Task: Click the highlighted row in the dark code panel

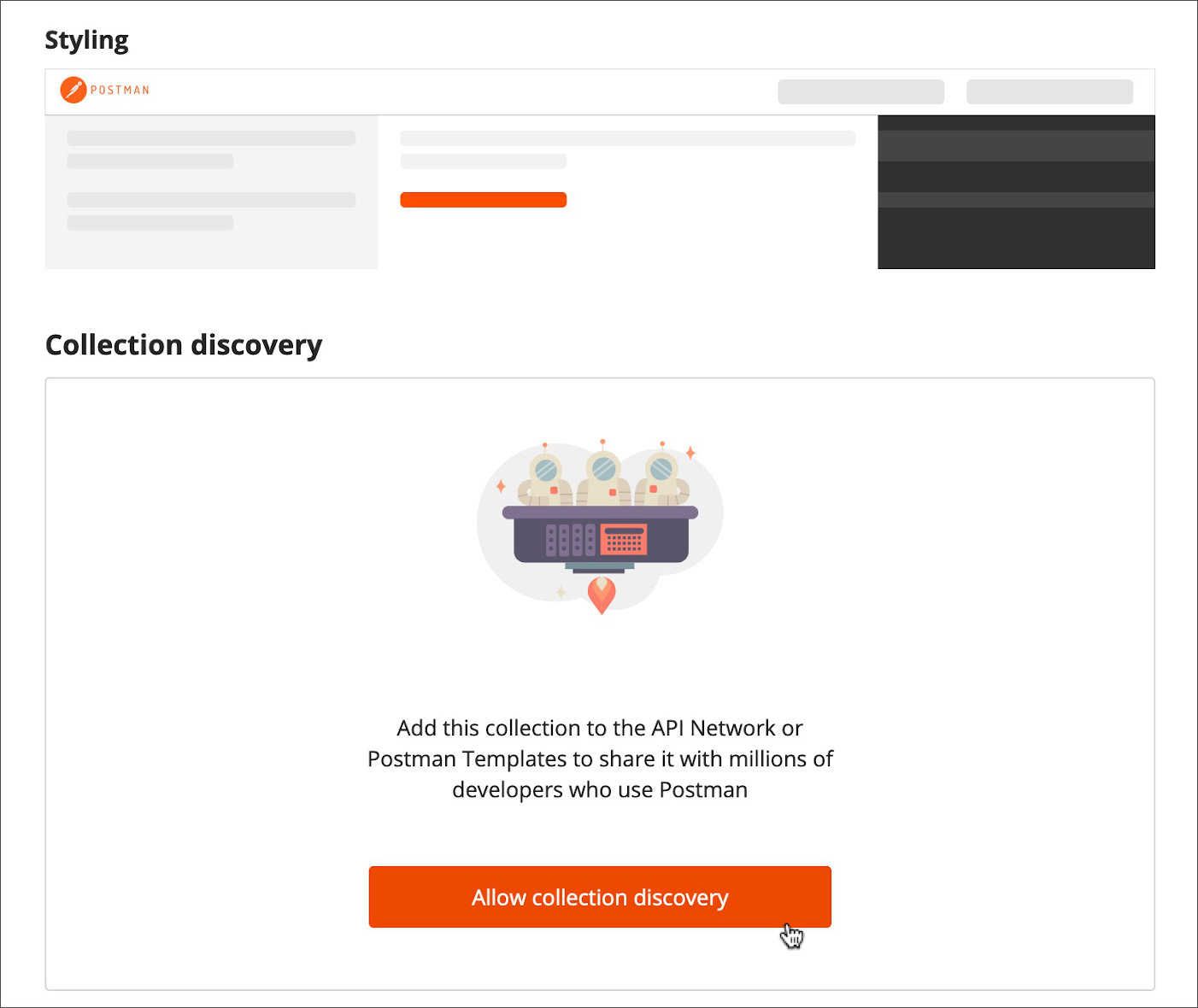Action: tap(1016, 146)
